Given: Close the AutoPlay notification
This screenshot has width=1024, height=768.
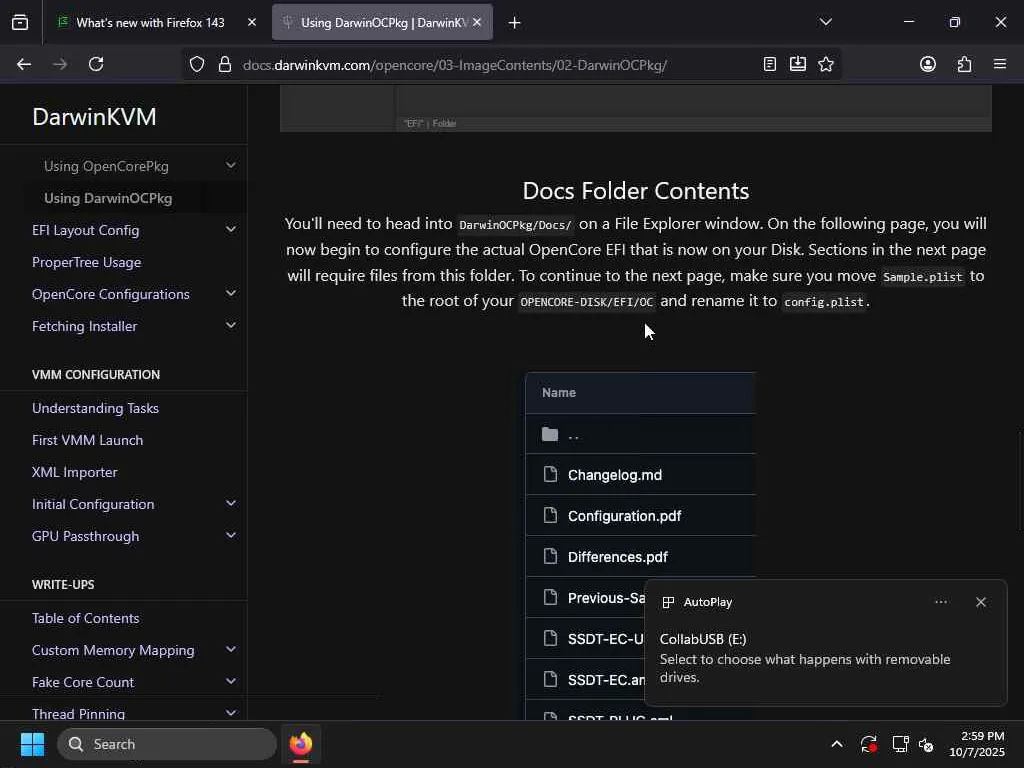Looking at the screenshot, I should coord(980,602).
